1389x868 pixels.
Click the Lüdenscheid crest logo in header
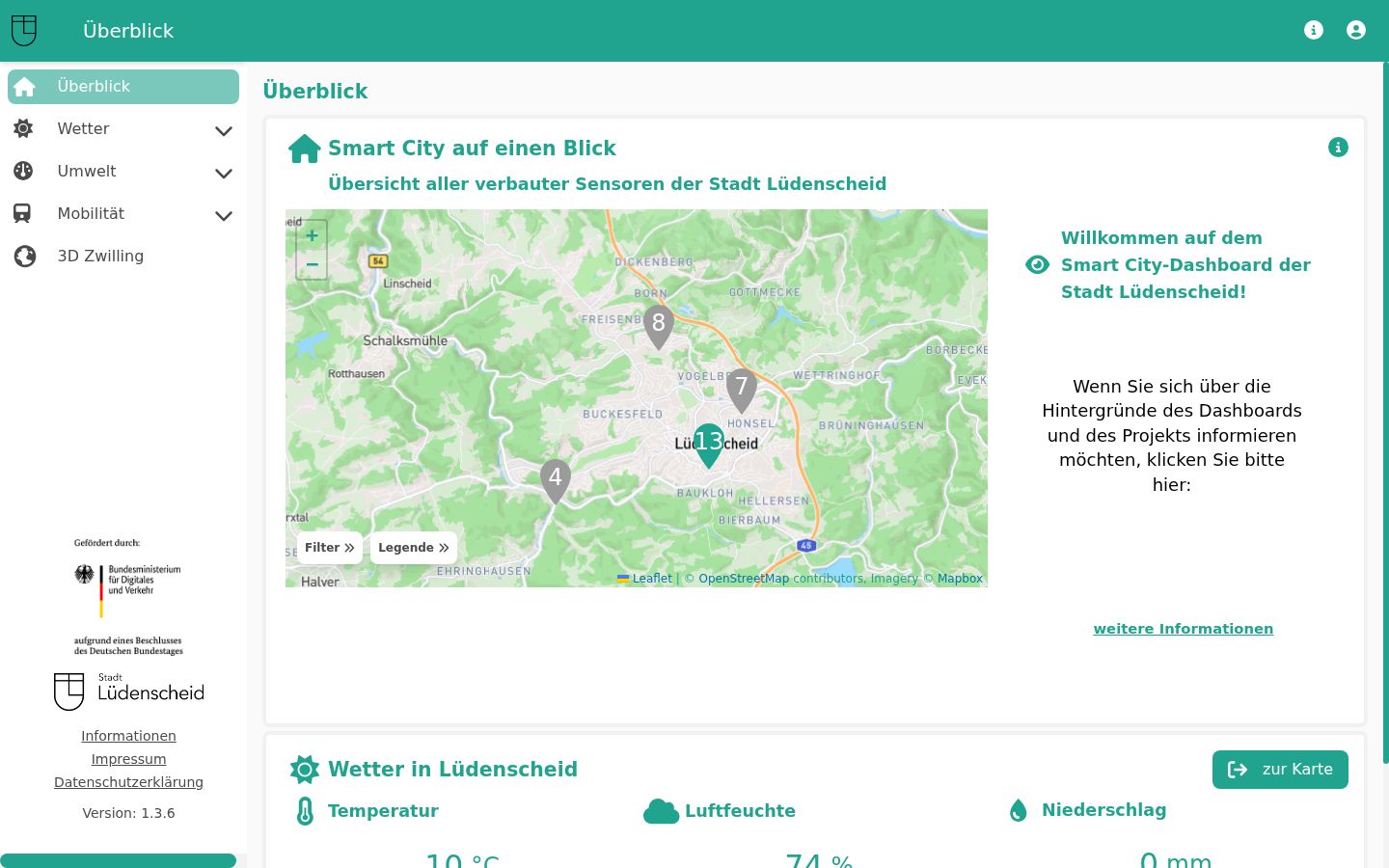tap(24, 31)
